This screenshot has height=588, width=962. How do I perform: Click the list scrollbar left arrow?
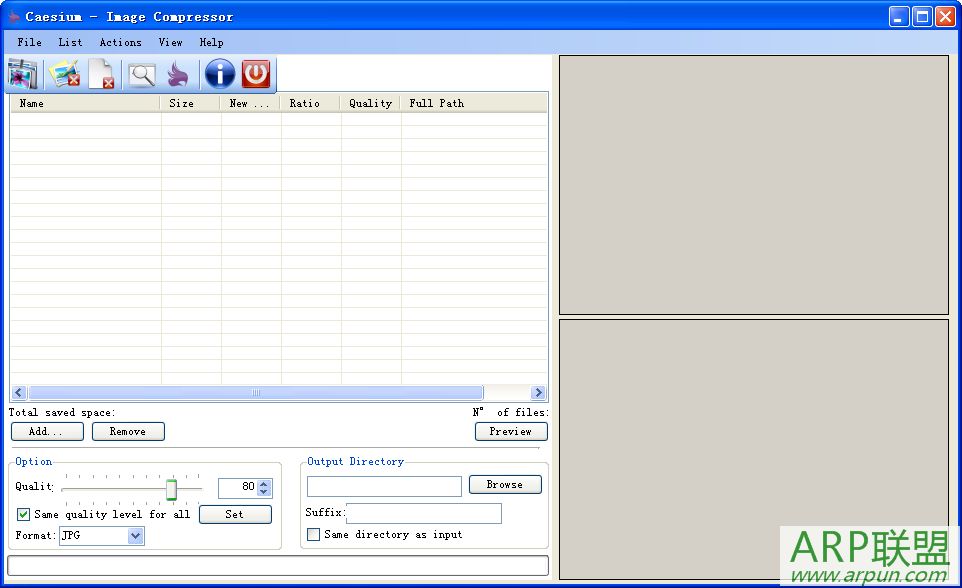click(x=19, y=393)
